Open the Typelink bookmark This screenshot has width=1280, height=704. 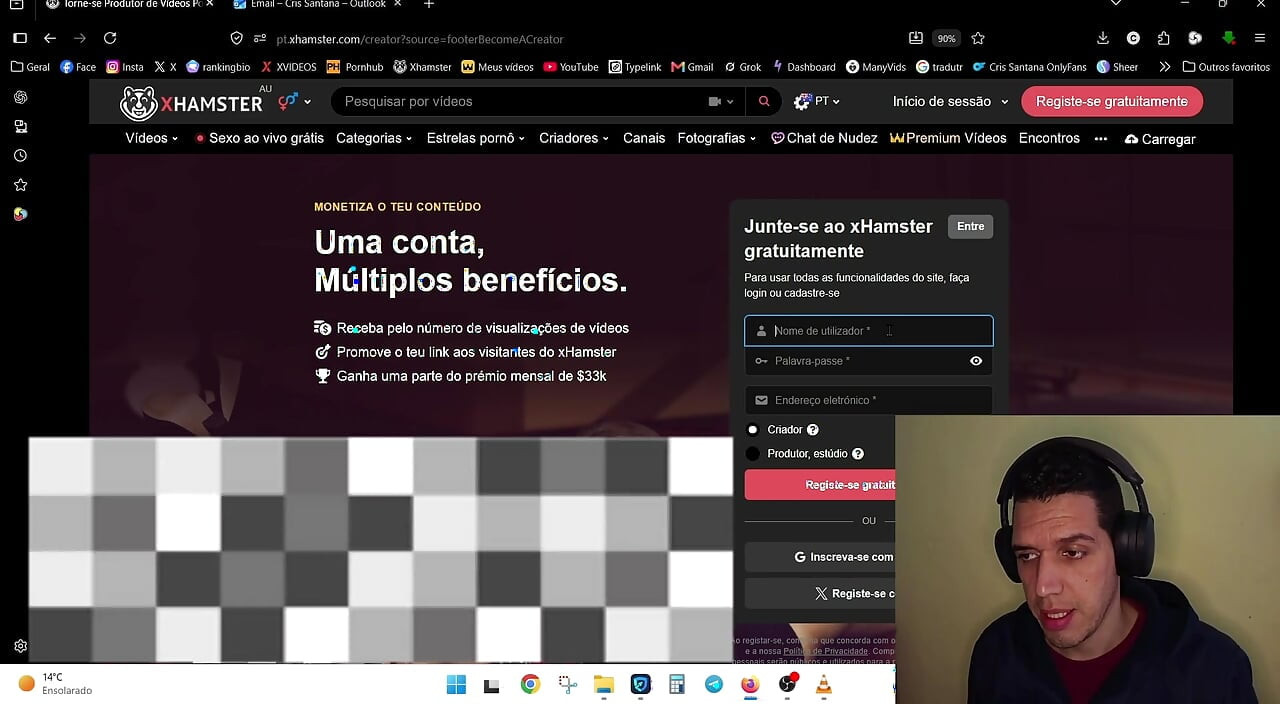[x=635, y=67]
